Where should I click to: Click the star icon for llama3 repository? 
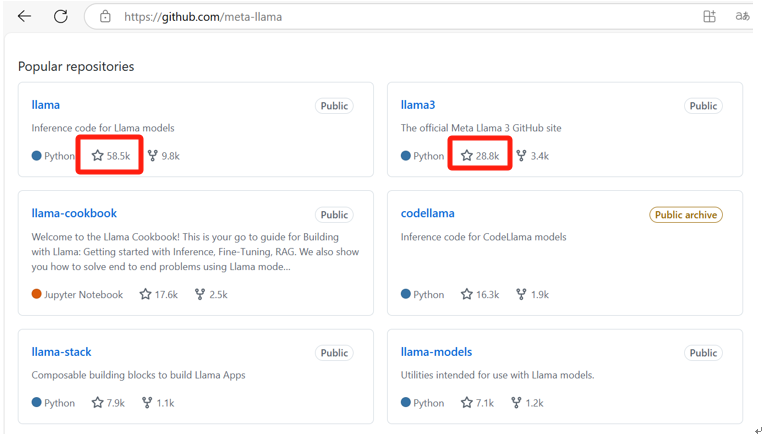click(x=467, y=156)
